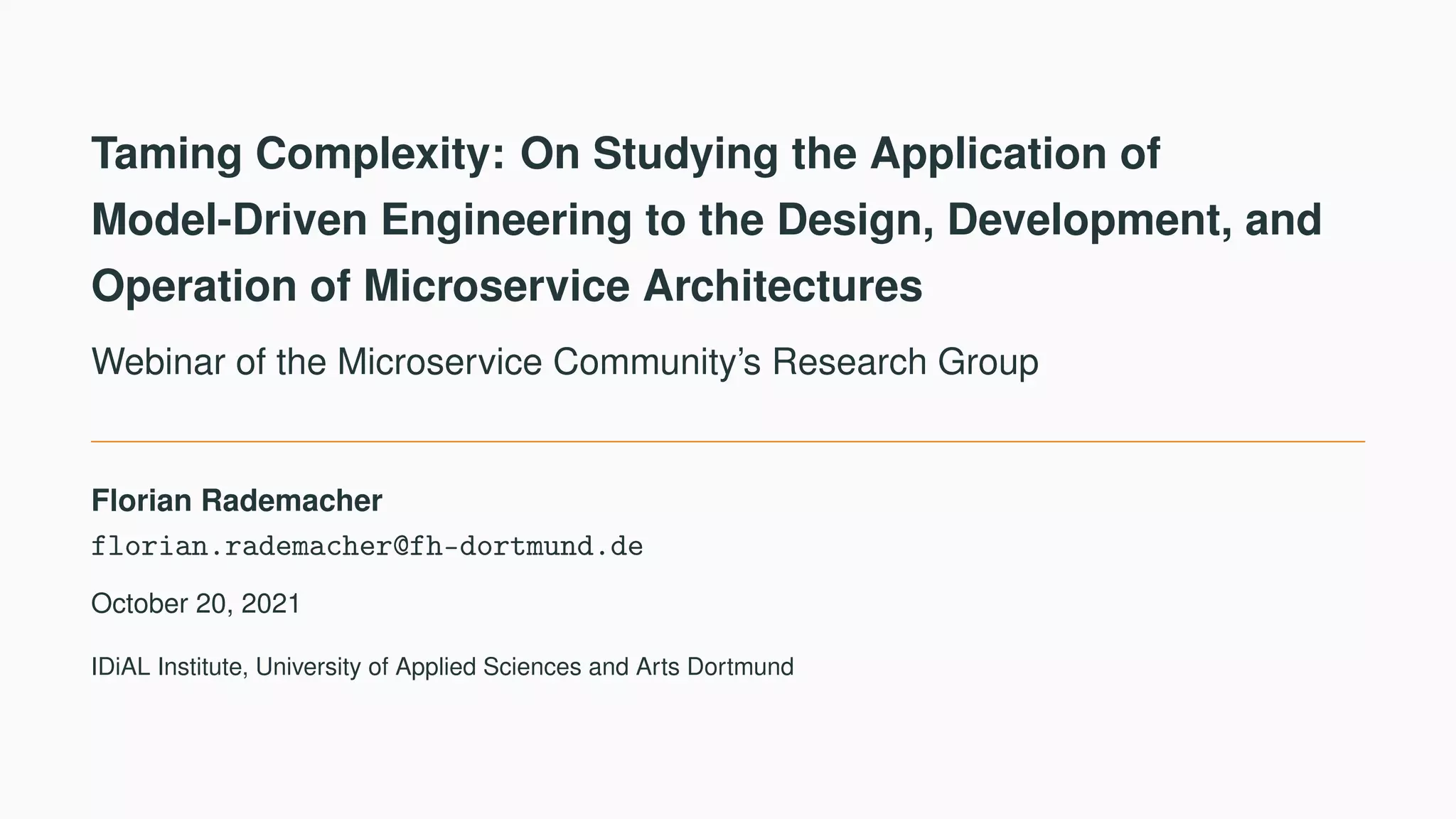Image resolution: width=1456 pixels, height=819 pixels.
Task: Click the date October 20, 2021
Action: 196,604
